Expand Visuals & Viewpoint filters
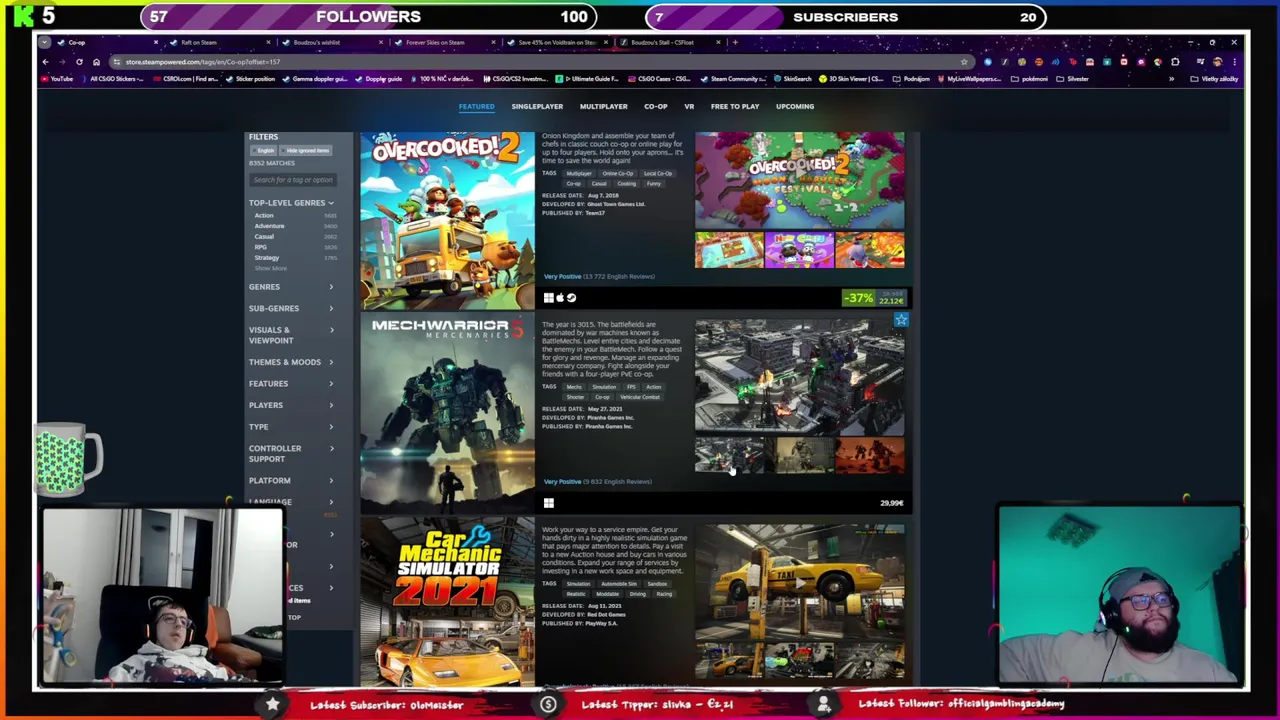The image size is (1280, 720). pyautogui.click(x=291, y=335)
